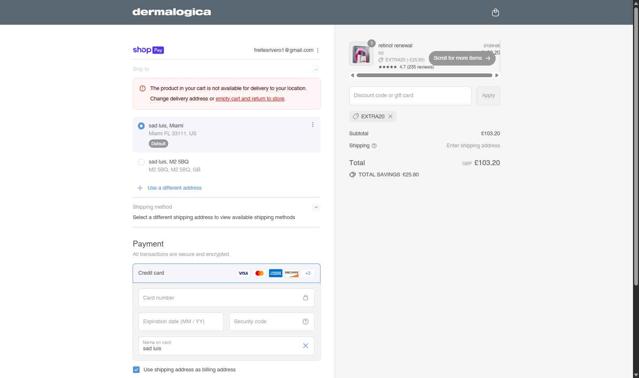Focus the Discount code or gift card field

[410, 95]
